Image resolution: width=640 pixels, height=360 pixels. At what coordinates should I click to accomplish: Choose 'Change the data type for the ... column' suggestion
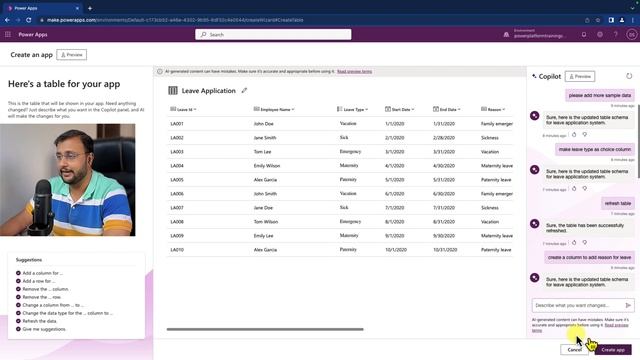pos(67,313)
